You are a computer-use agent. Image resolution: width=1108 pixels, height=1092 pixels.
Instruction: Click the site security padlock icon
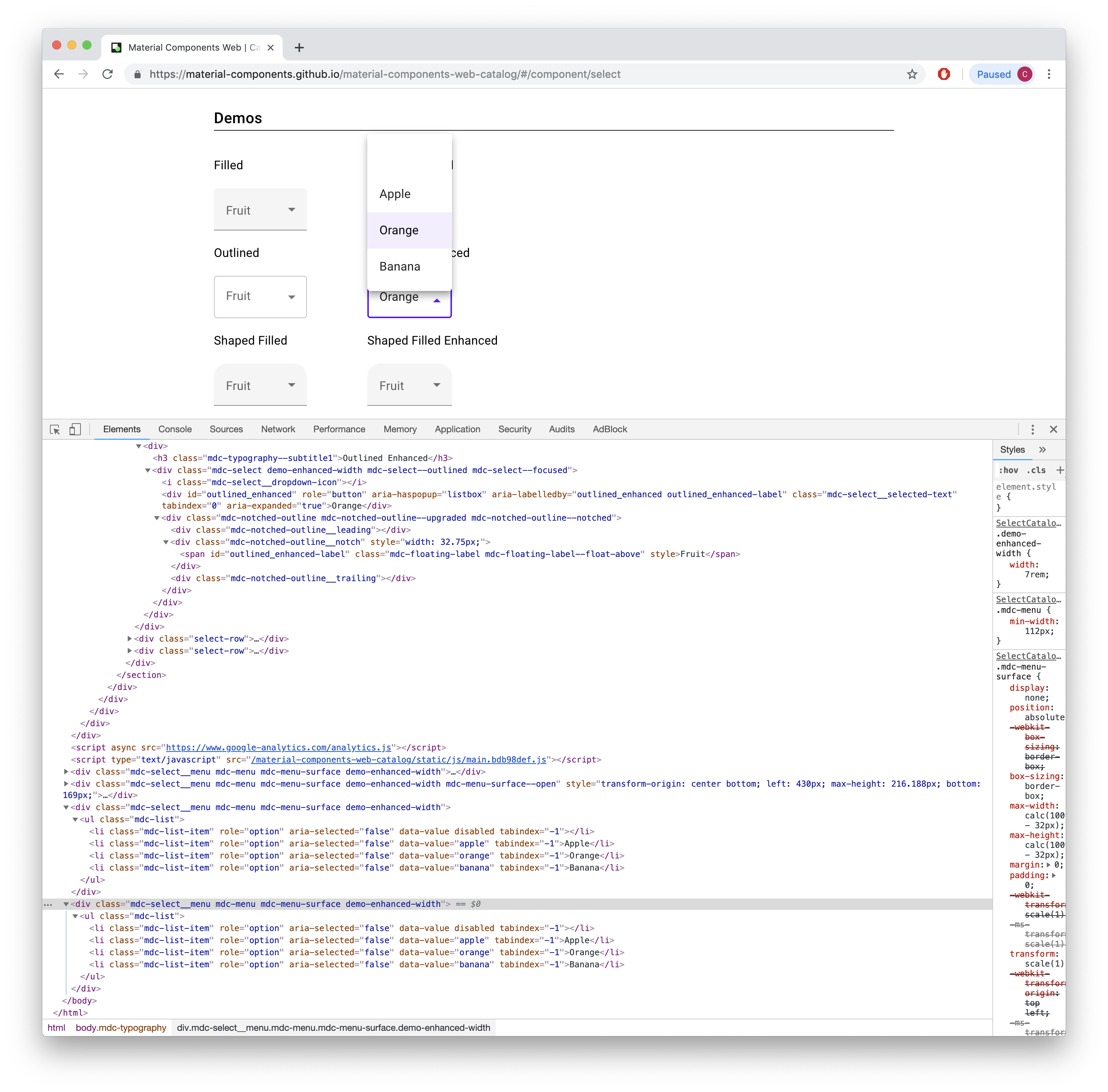138,74
